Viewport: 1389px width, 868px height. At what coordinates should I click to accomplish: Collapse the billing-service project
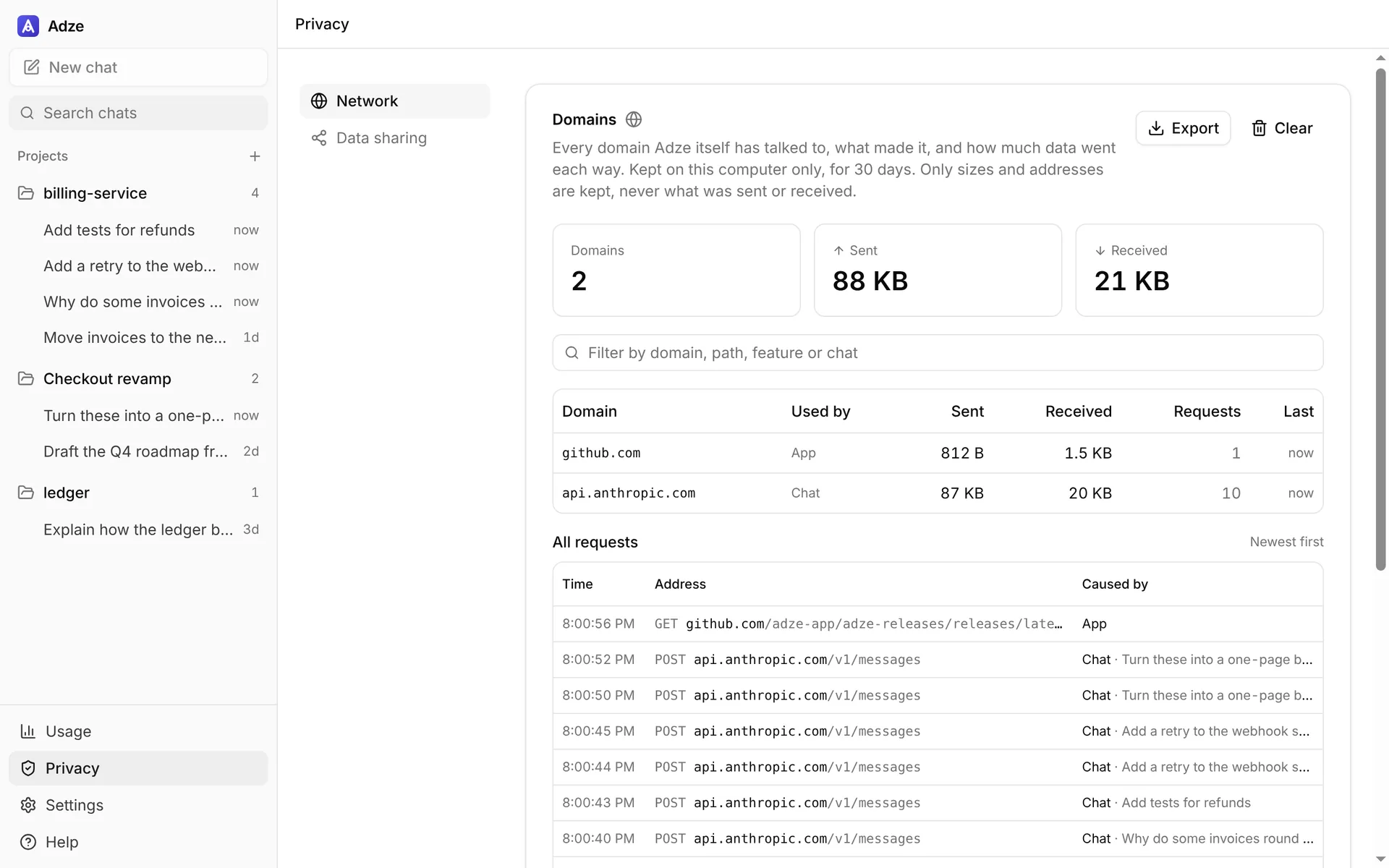[x=138, y=193]
